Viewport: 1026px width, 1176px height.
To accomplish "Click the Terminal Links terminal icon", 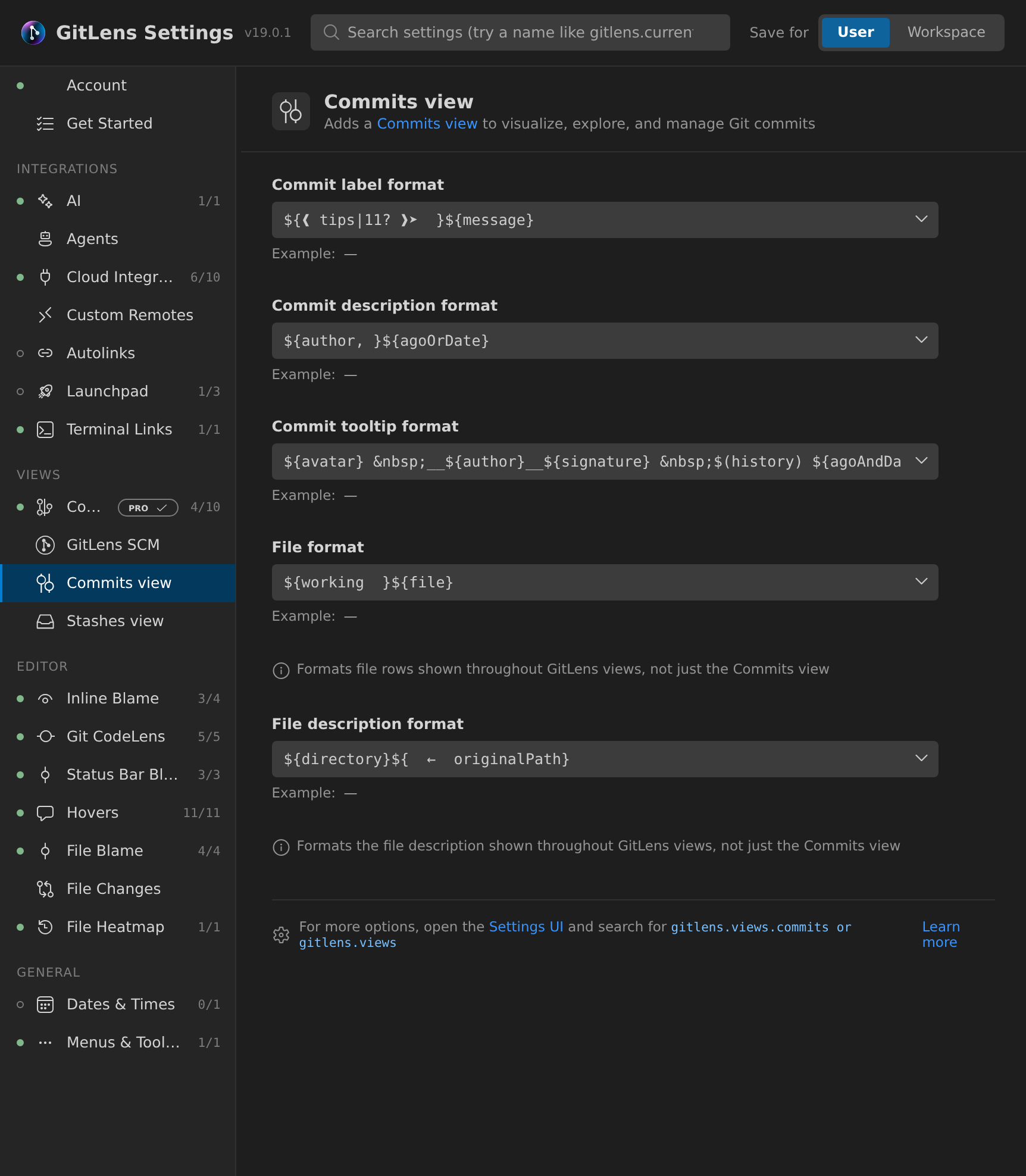I will click(45, 429).
